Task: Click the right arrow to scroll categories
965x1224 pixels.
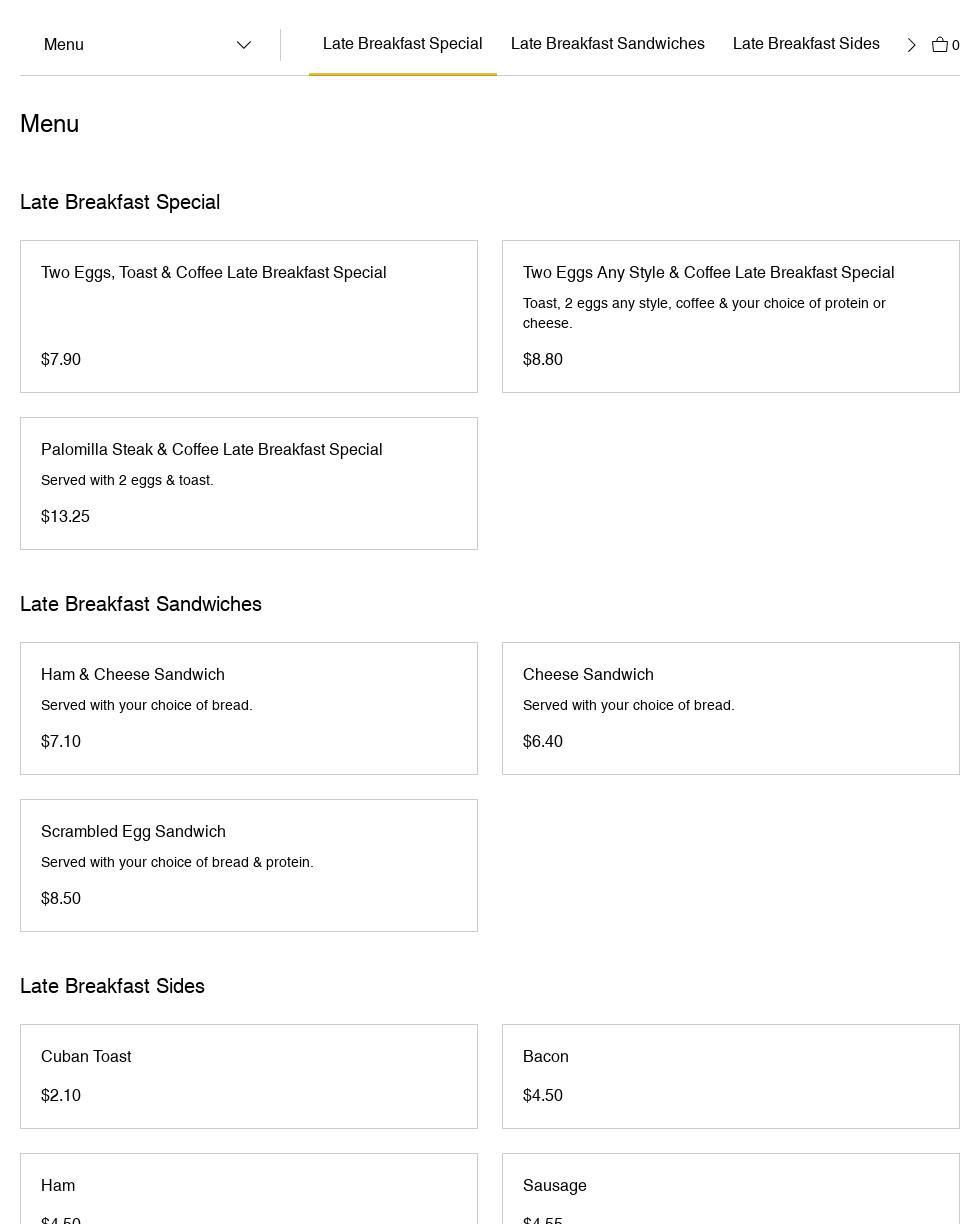Action: coord(911,45)
